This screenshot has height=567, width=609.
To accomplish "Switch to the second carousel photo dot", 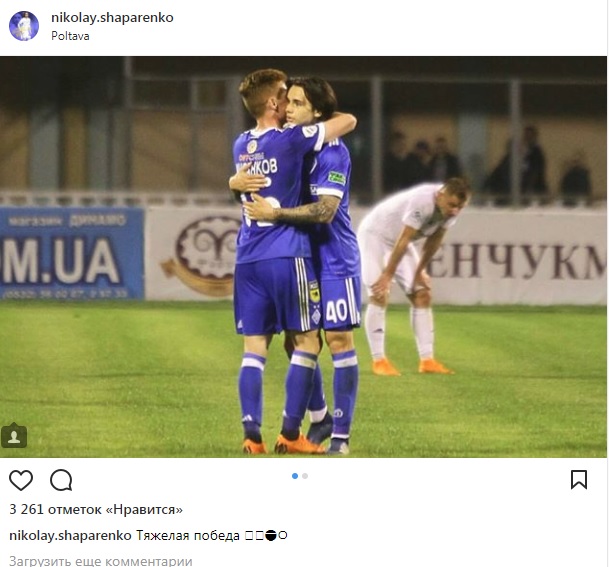I will tap(305, 476).
